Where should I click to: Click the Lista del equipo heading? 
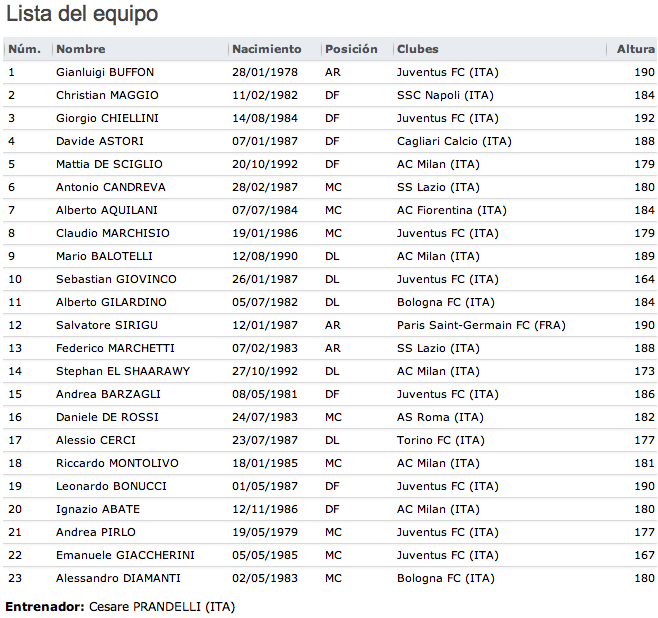pos(82,15)
